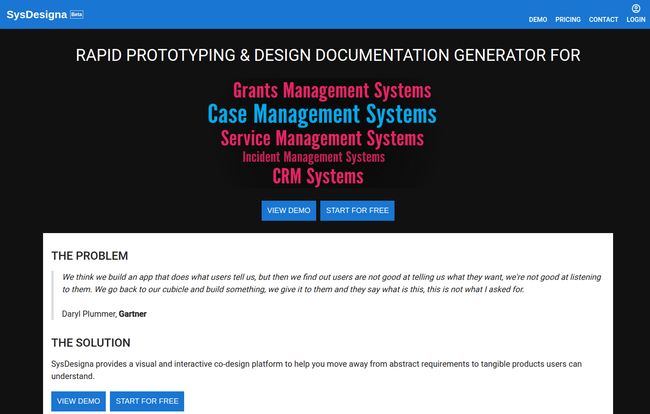Image resolution: width=650 pixels, height=414 pixels.
Task: Click the Beta badge next to logo
Action: (77, 14)
